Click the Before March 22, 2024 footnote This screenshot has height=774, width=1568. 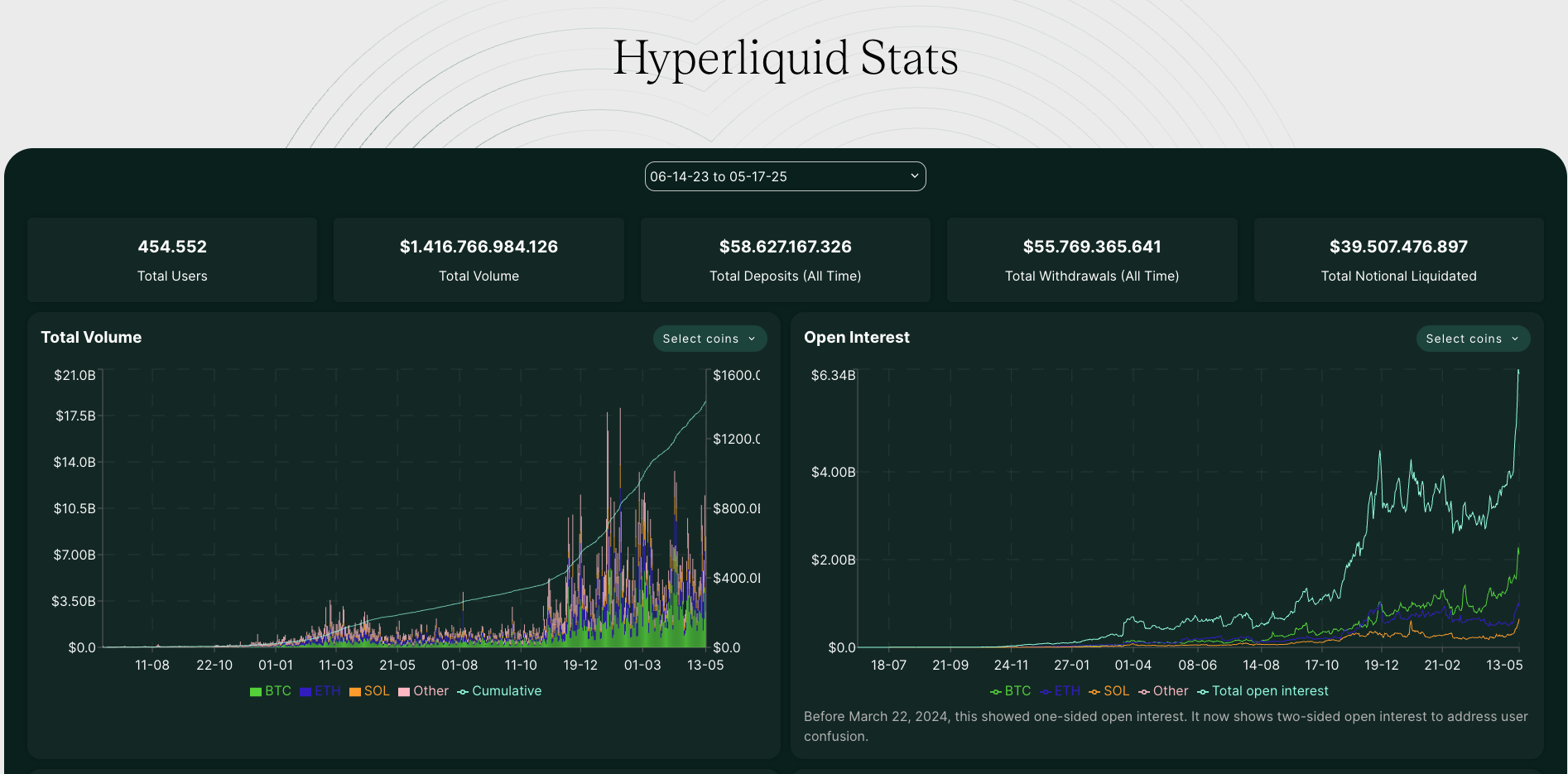click(1166, 727)
